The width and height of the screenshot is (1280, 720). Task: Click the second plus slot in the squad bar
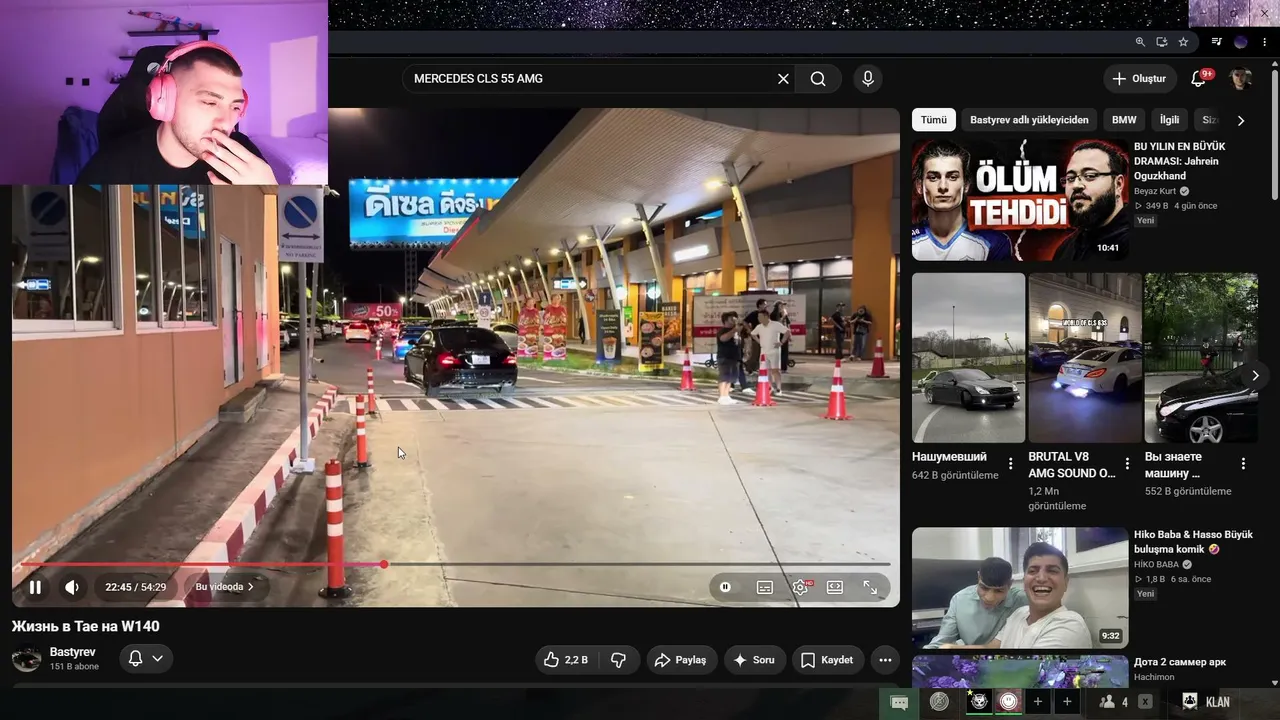[1067, 702]
